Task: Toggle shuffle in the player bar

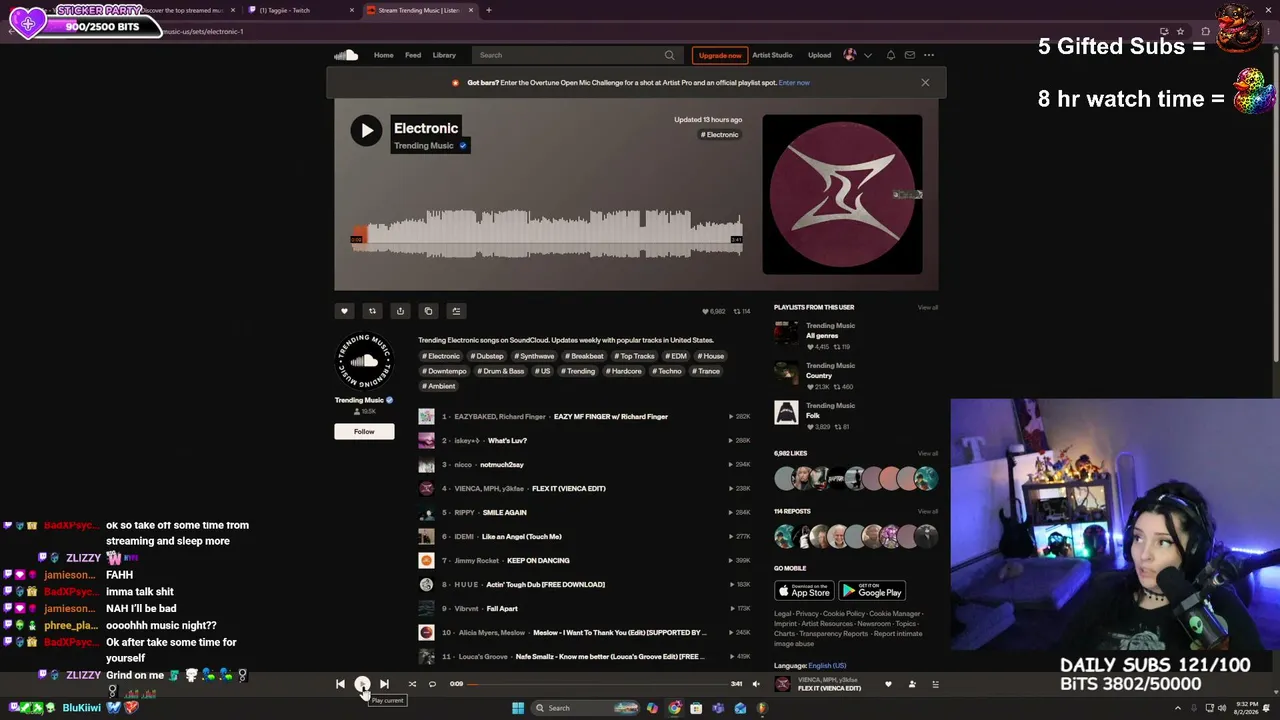Action: pyautogui.click(x=412, y=684)
